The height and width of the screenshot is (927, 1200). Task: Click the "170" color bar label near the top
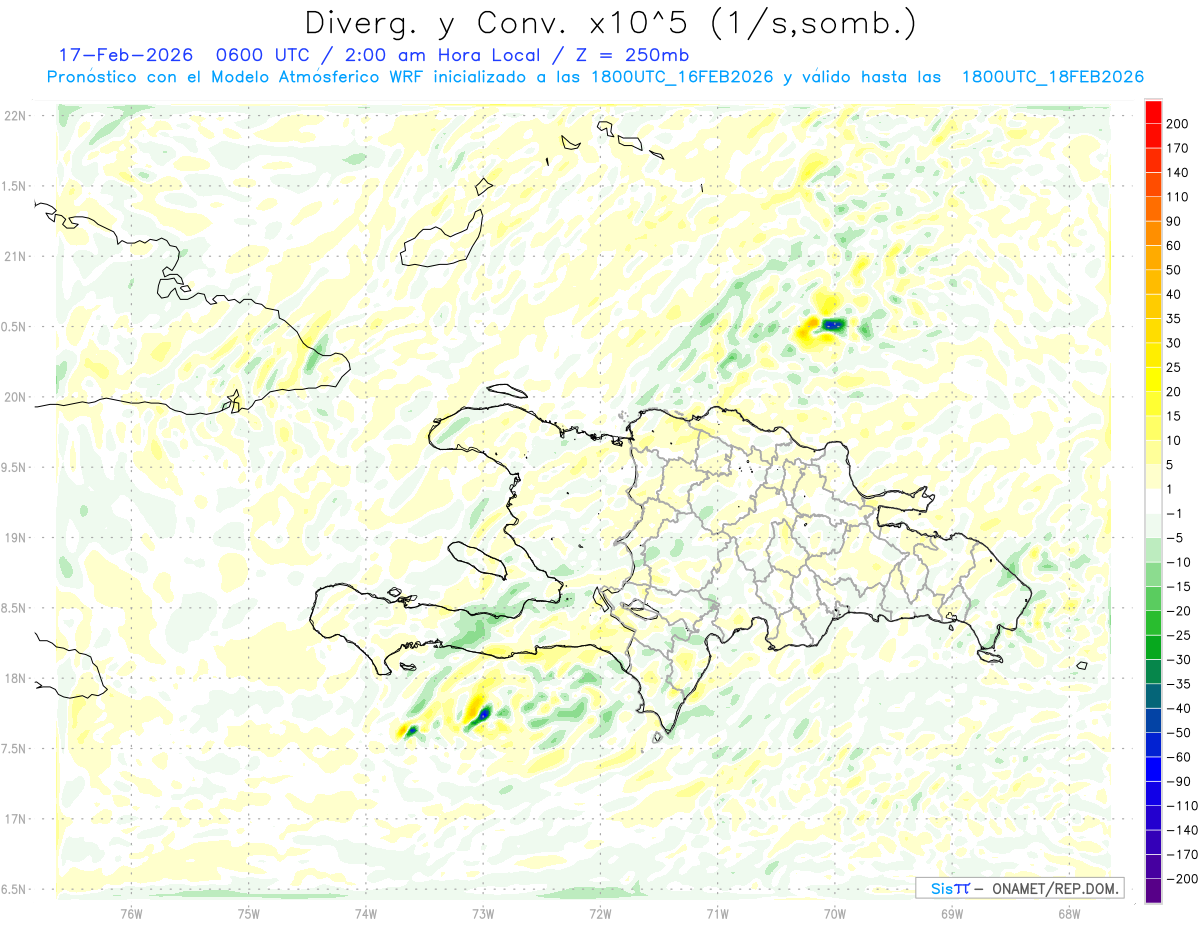coord(1177,148)
